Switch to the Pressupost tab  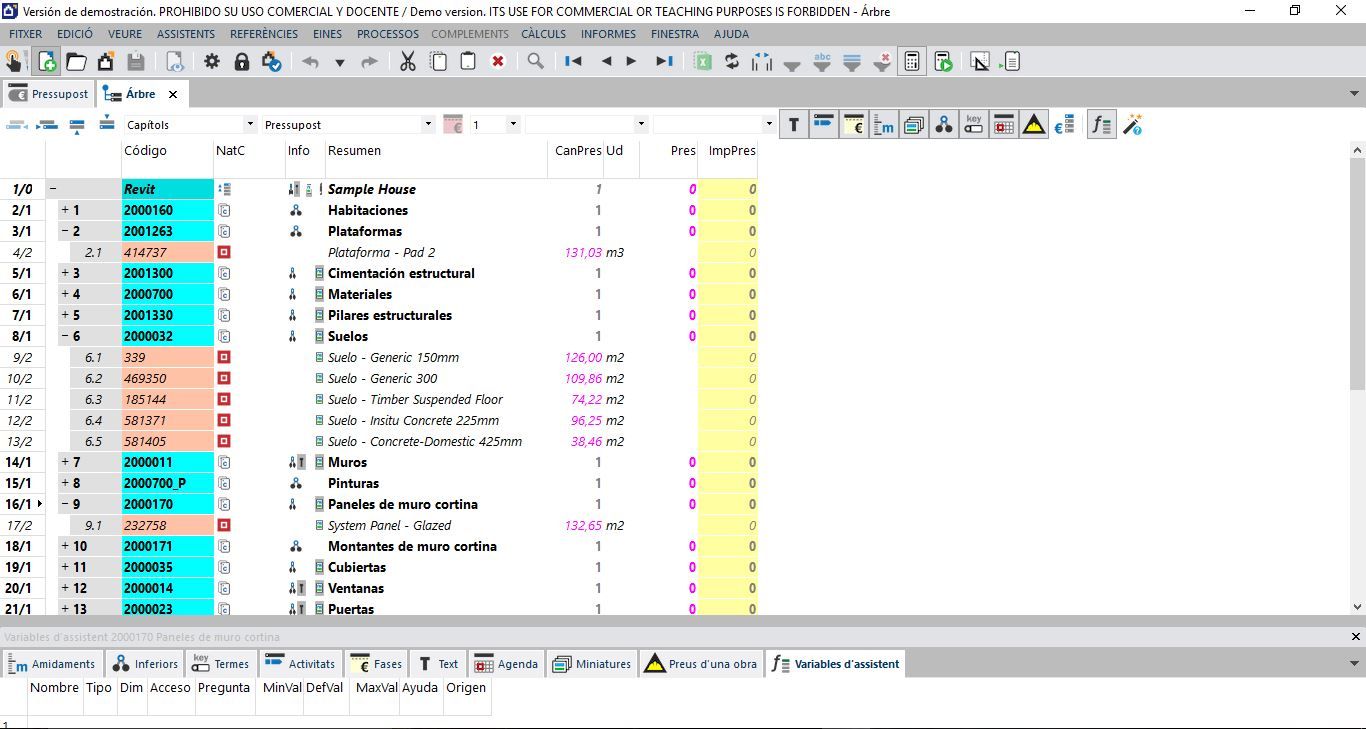click(49, 94)
